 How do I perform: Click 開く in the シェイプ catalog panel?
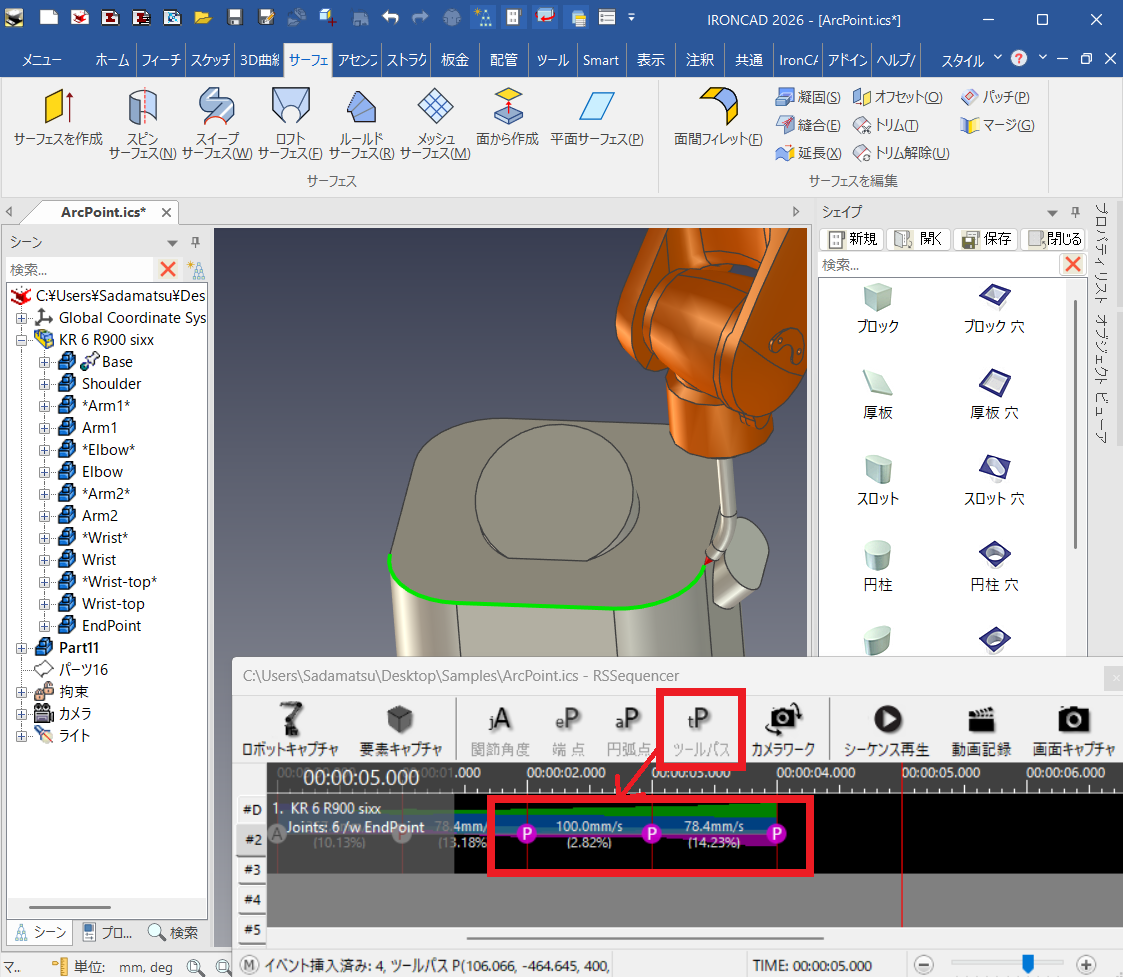pos(919,239)
